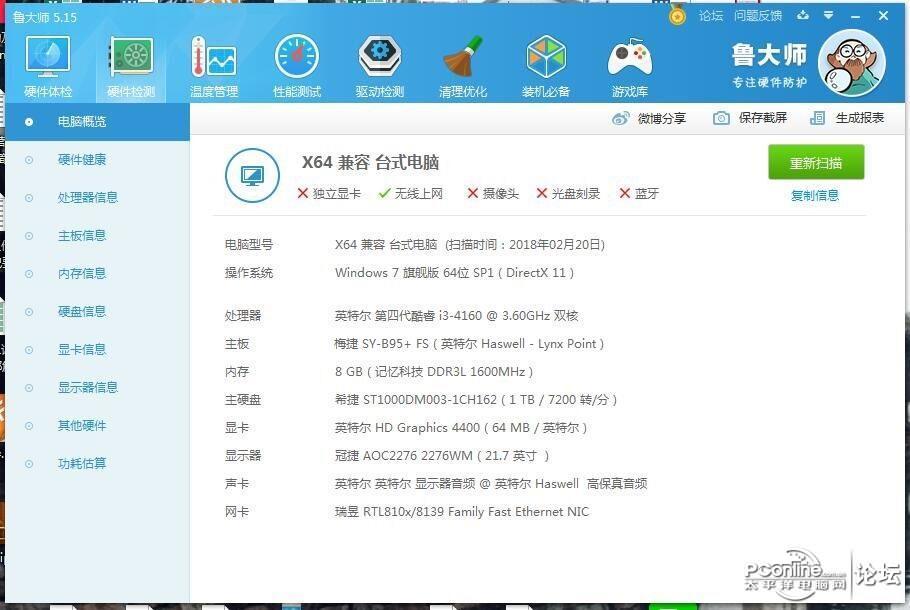Open the 游戏库 game library
This screenshot has width=910, height=610.
click(630, 67)
